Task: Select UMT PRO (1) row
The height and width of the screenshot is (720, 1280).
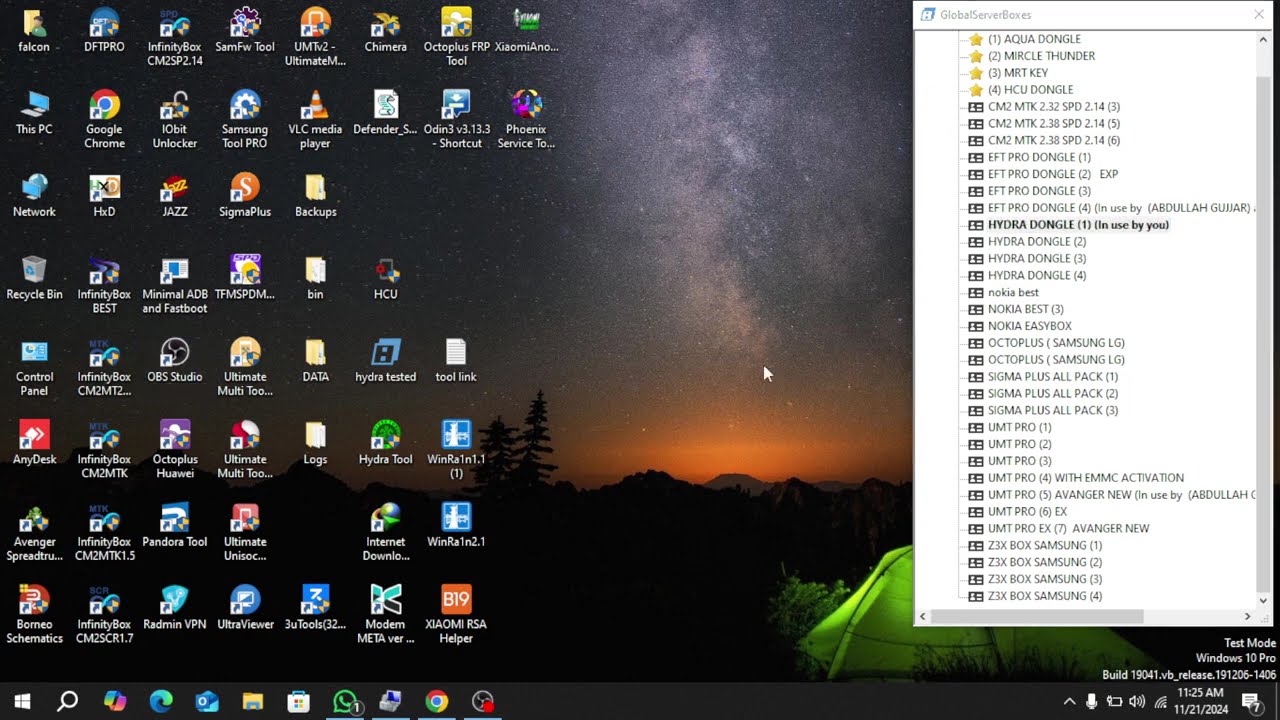Action: (1019, 428)
